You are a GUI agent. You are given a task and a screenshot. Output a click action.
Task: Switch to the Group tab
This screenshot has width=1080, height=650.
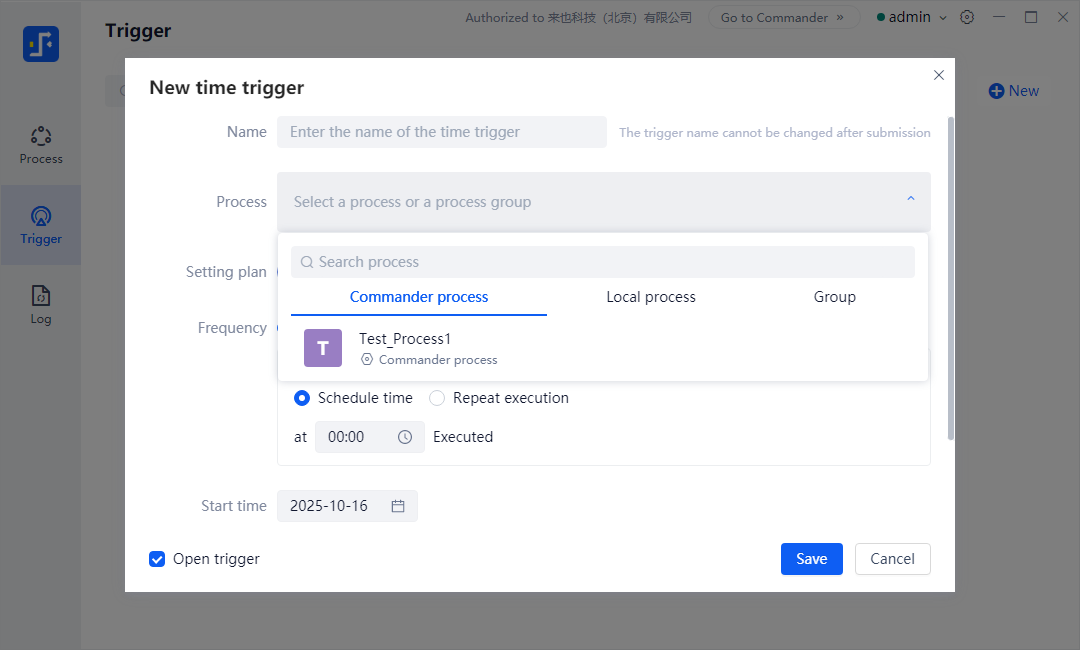(834, 297)
